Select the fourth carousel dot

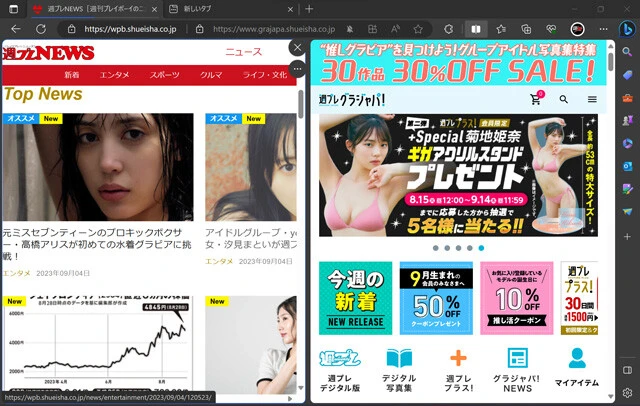point(470,248)
